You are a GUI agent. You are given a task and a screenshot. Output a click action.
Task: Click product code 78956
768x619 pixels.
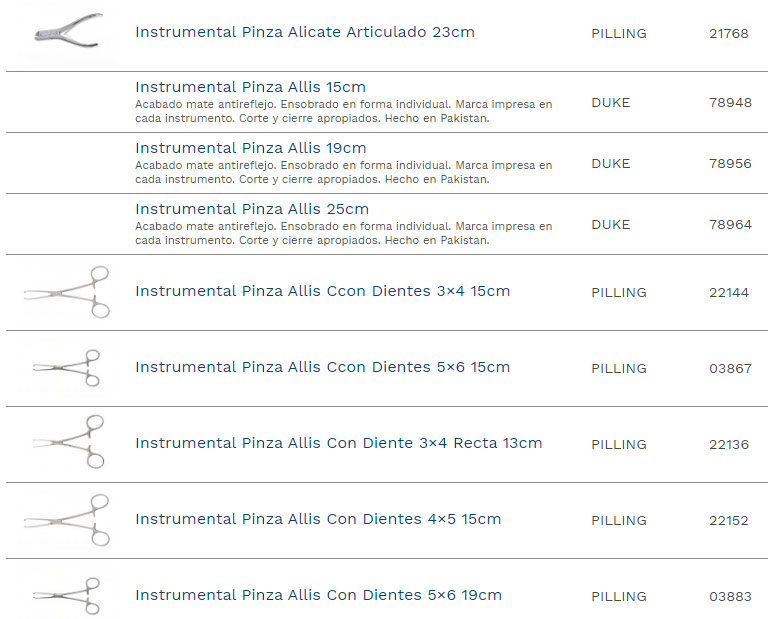click(x=730, y=164)
